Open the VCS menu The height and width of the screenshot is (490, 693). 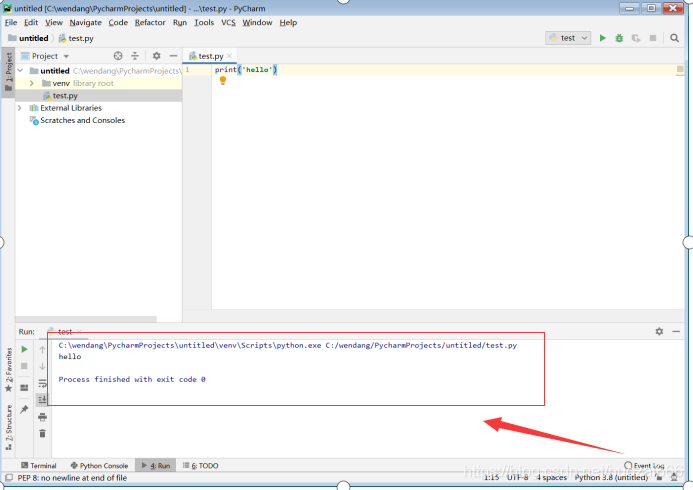pyautogui.click(x=228, y=23)
